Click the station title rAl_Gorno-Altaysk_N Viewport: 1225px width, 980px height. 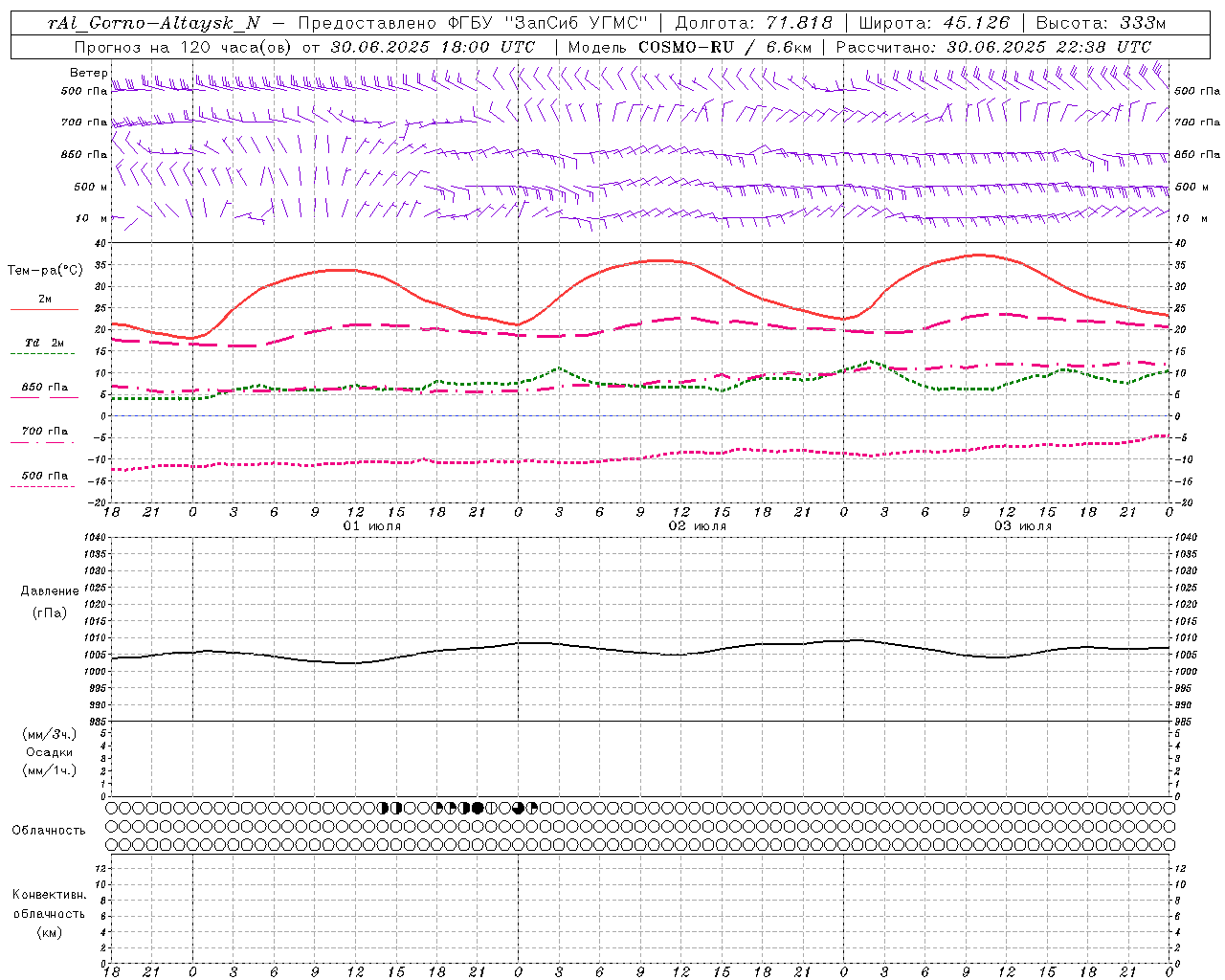(x=154, y=22)
